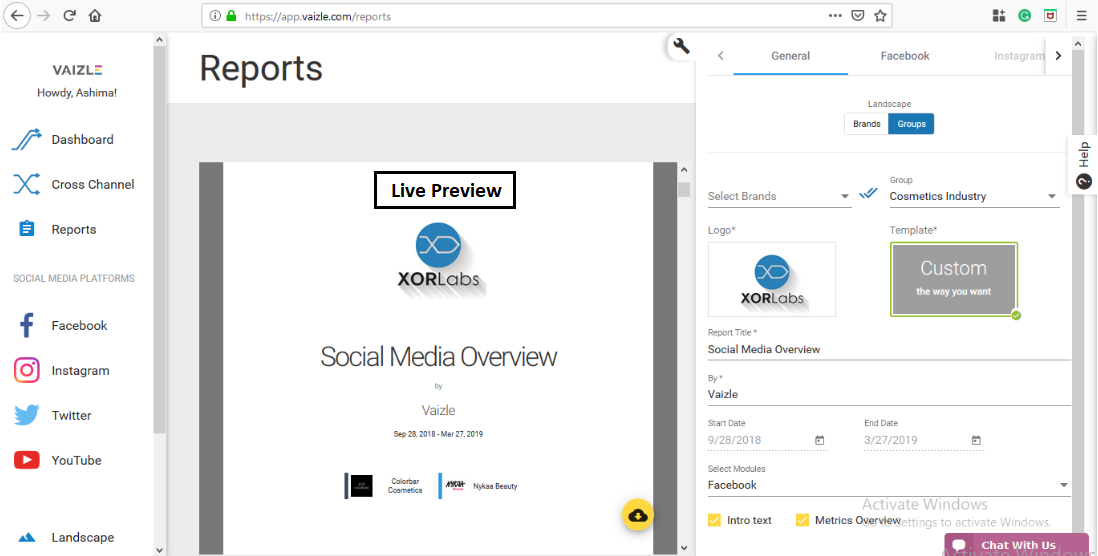Click Nykaa Beauty brand in preview
This screenshot has height=556, width=1098.
tap(478, 485)
